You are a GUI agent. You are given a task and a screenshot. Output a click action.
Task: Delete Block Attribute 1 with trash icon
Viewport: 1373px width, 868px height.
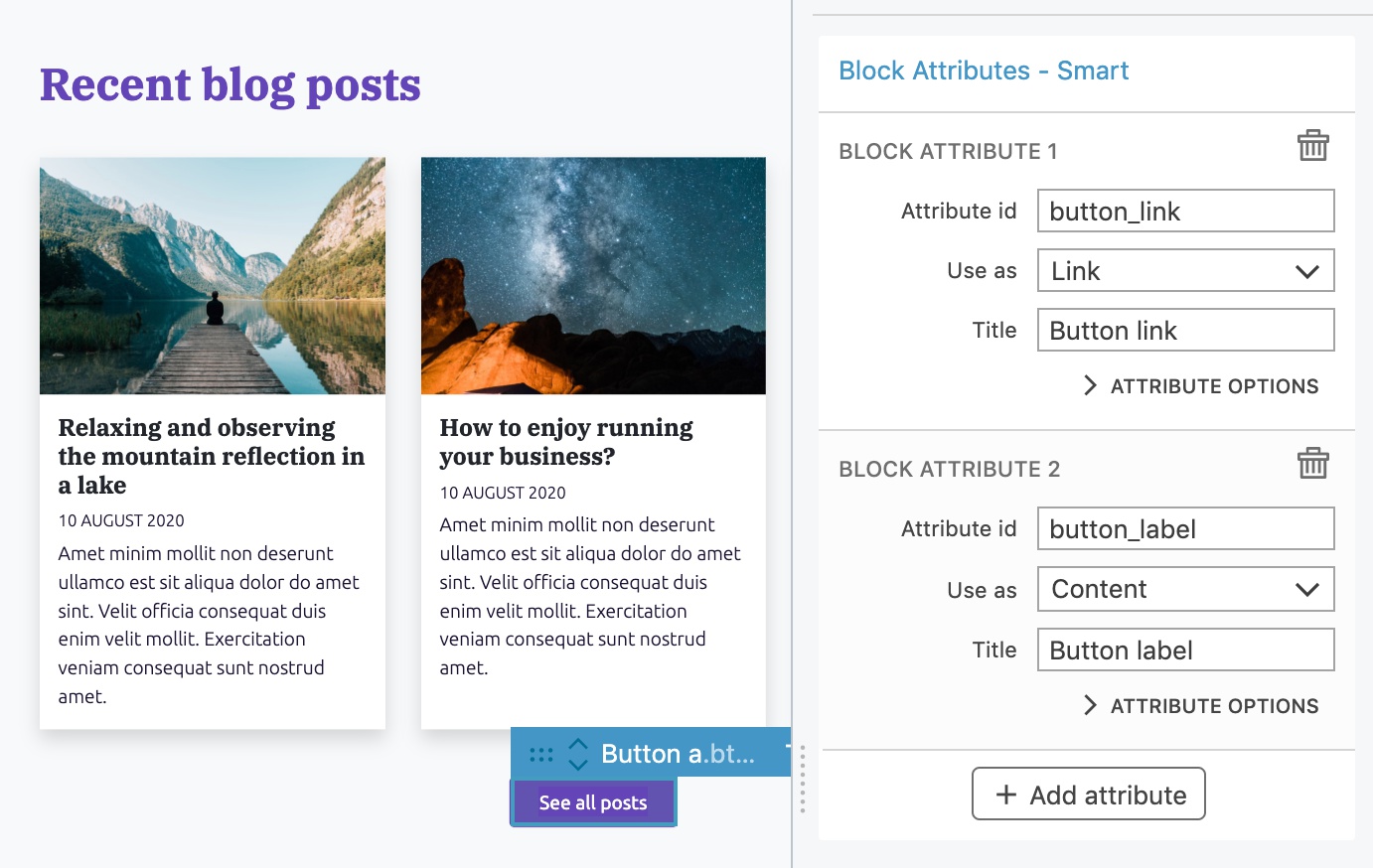tap(1312, 146)
